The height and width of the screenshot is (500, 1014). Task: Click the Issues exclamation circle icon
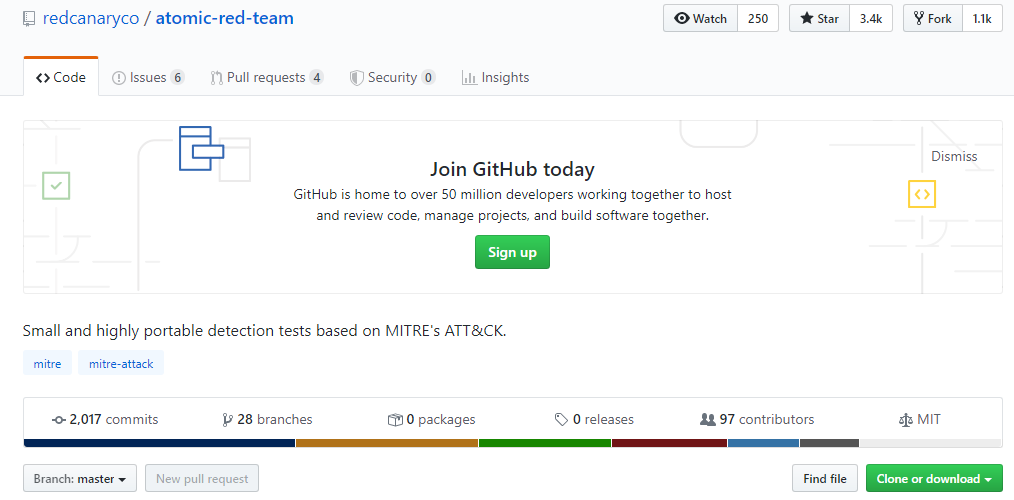coord(119,78)
